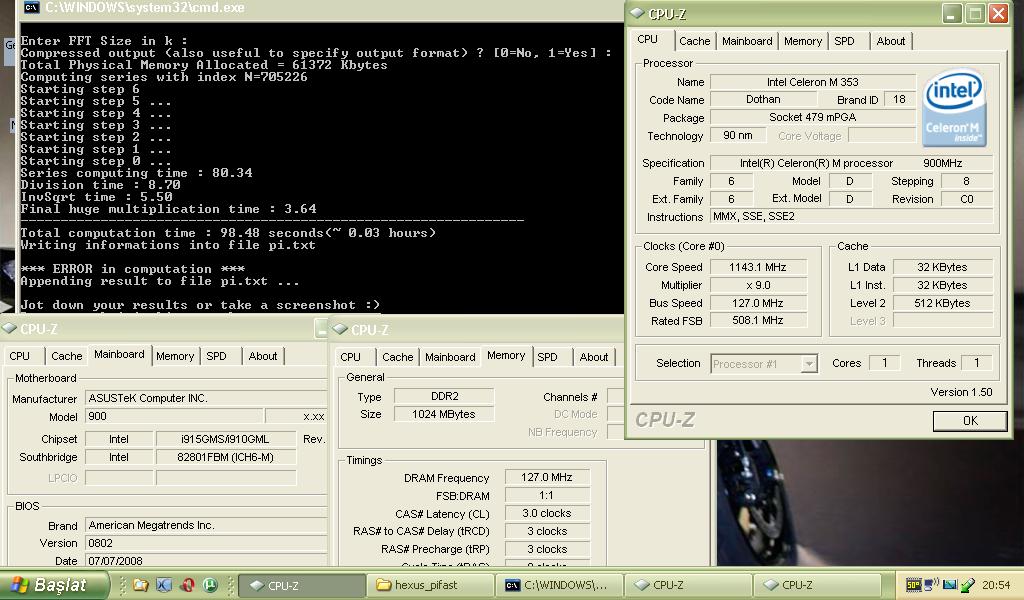Click the Total computation time line in cmd
This screenshot has height=600, width=1024.
coord(228,233)
